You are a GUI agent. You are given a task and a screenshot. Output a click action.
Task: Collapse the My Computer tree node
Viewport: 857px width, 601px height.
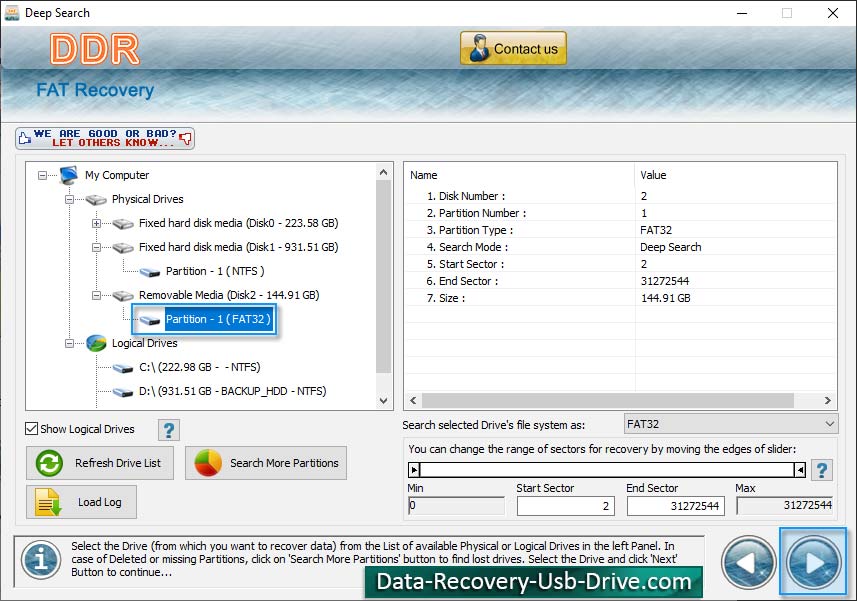pyautogui.click(x=42, y=175)
